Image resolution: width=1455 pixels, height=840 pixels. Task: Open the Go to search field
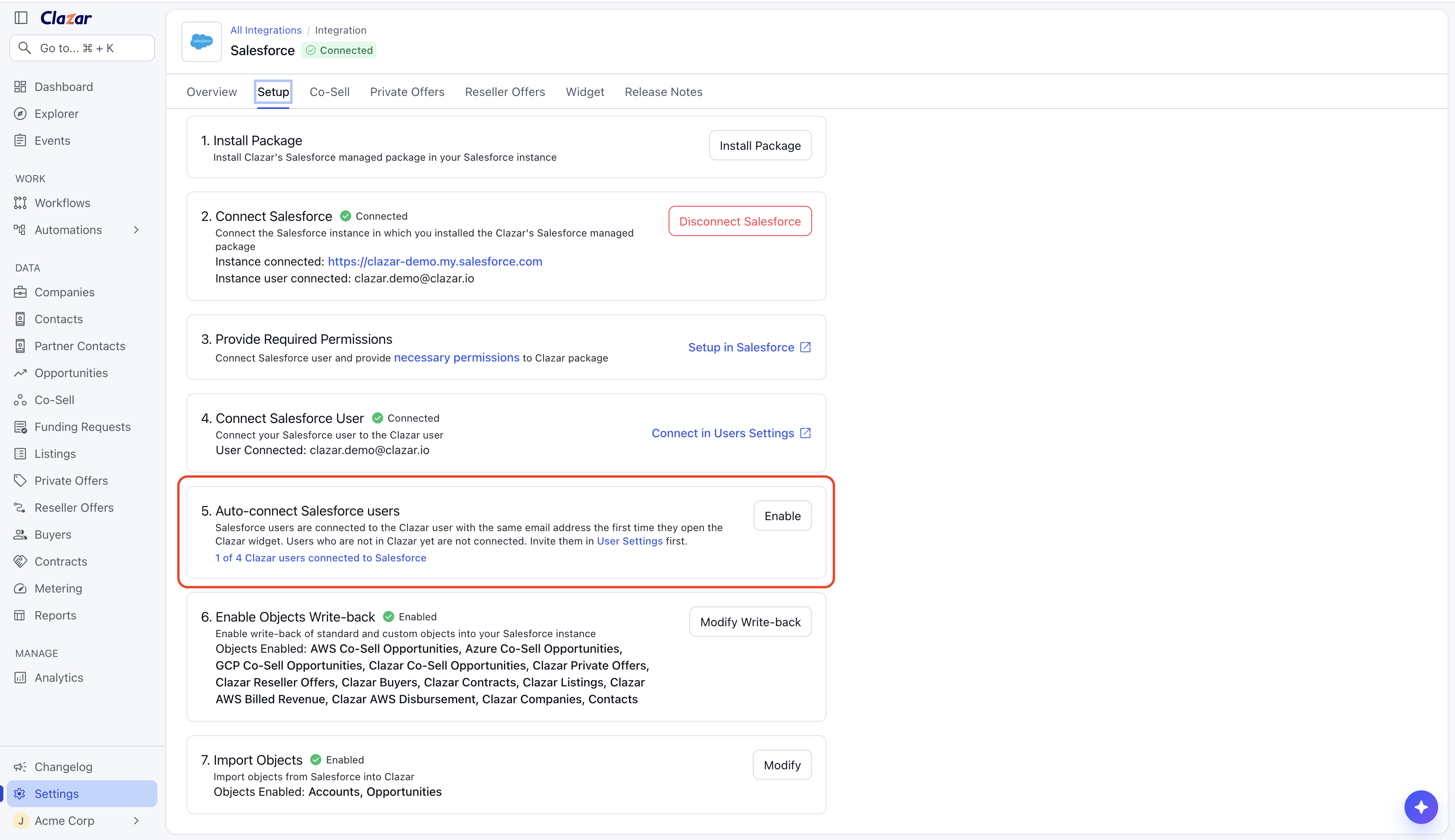[x=82, y=48]
